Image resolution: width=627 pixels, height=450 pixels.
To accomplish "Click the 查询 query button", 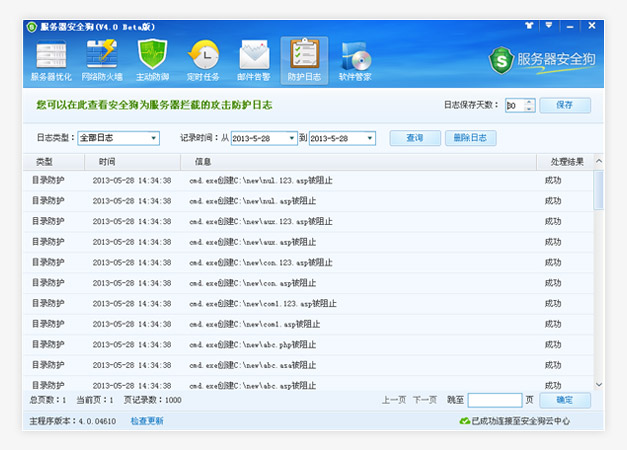I will (414, 138).
